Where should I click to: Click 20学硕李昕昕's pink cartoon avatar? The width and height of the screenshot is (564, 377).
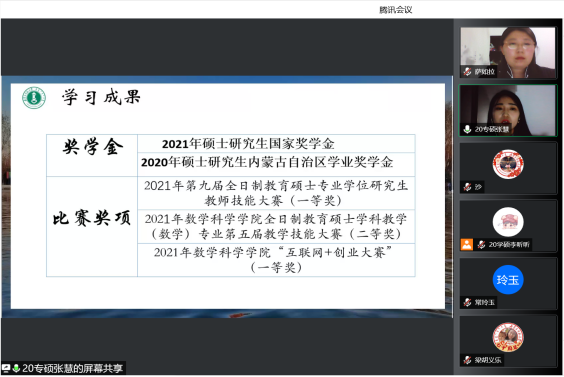[x=508, y=222]
